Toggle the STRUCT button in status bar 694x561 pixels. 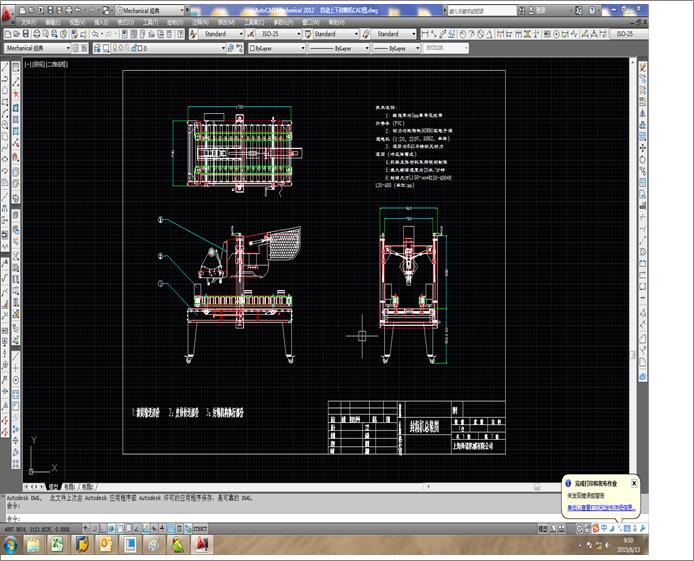point(200,527)
